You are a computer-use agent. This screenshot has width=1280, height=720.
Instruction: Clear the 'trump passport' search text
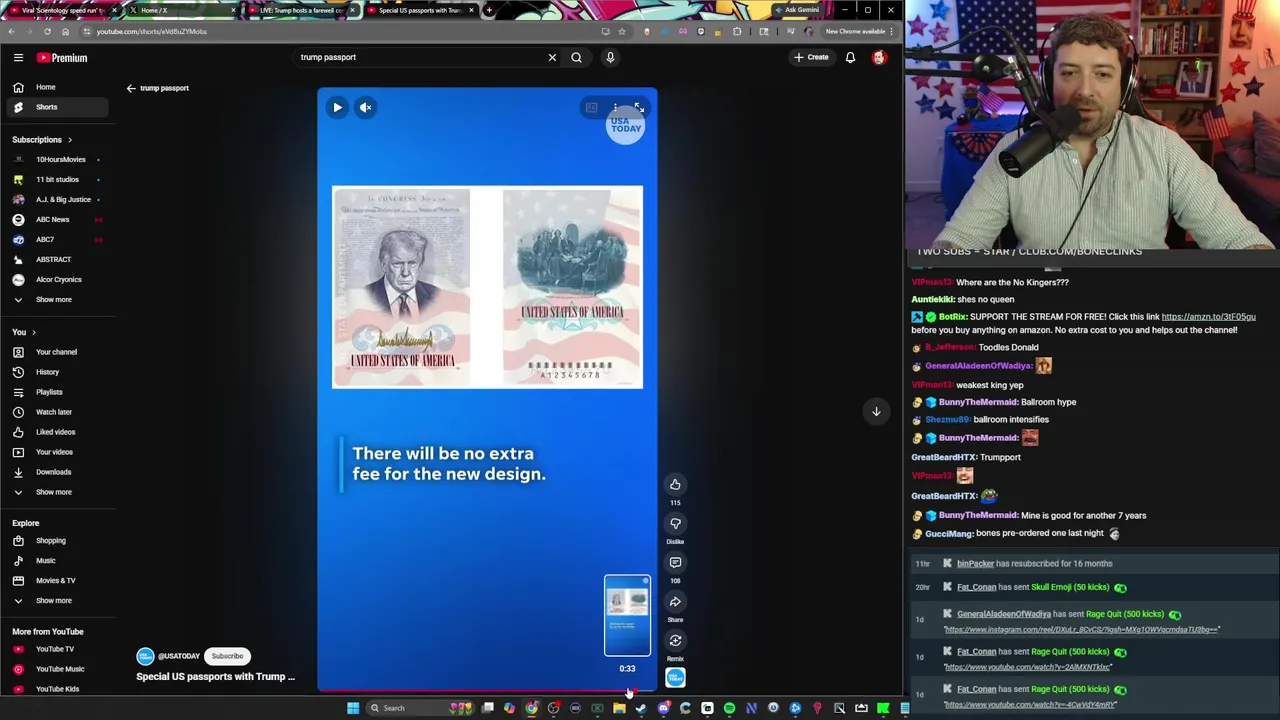552,57
